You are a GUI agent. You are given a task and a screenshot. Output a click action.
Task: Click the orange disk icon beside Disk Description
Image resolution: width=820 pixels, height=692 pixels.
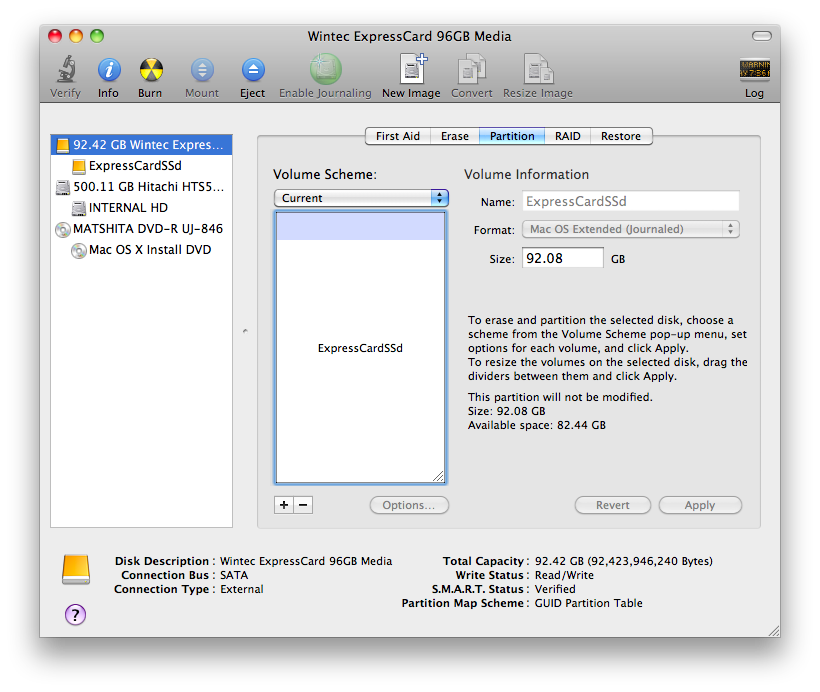click(x=76, y=569)
